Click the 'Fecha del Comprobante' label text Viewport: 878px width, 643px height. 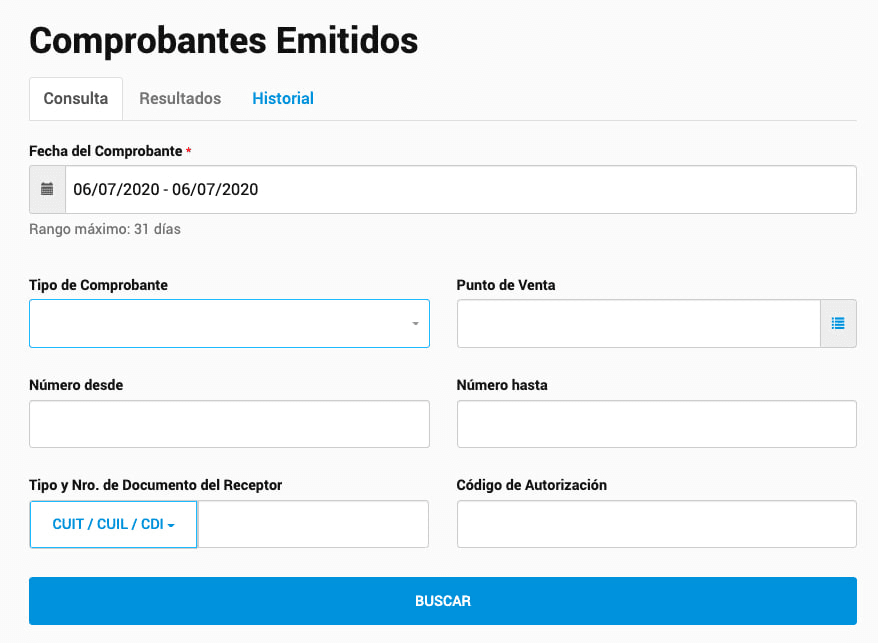pos(105,151)
